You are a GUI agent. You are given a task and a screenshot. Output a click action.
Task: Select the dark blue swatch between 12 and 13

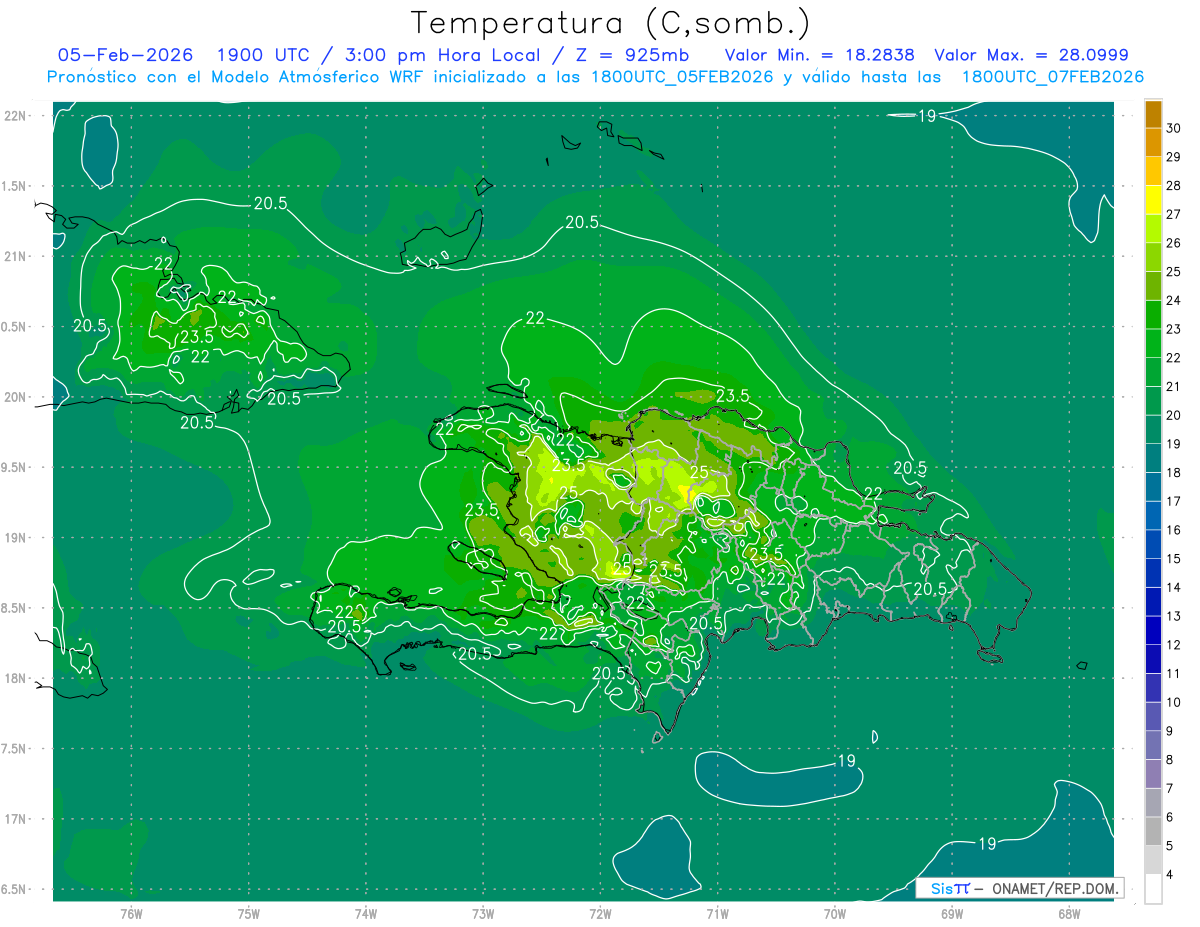[x=1153, y=630]
